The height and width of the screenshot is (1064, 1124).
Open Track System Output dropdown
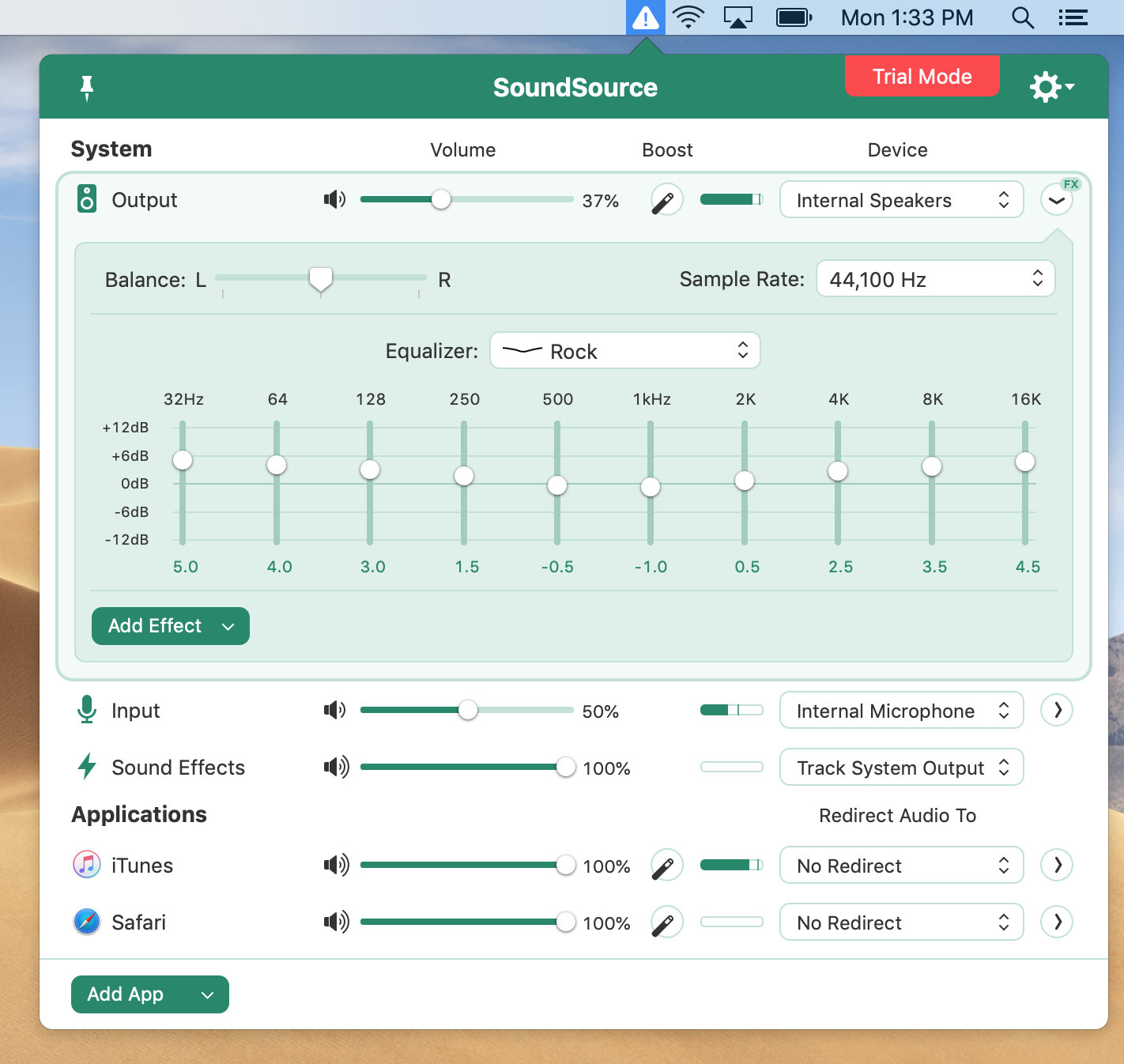click(x=902, y=767)
